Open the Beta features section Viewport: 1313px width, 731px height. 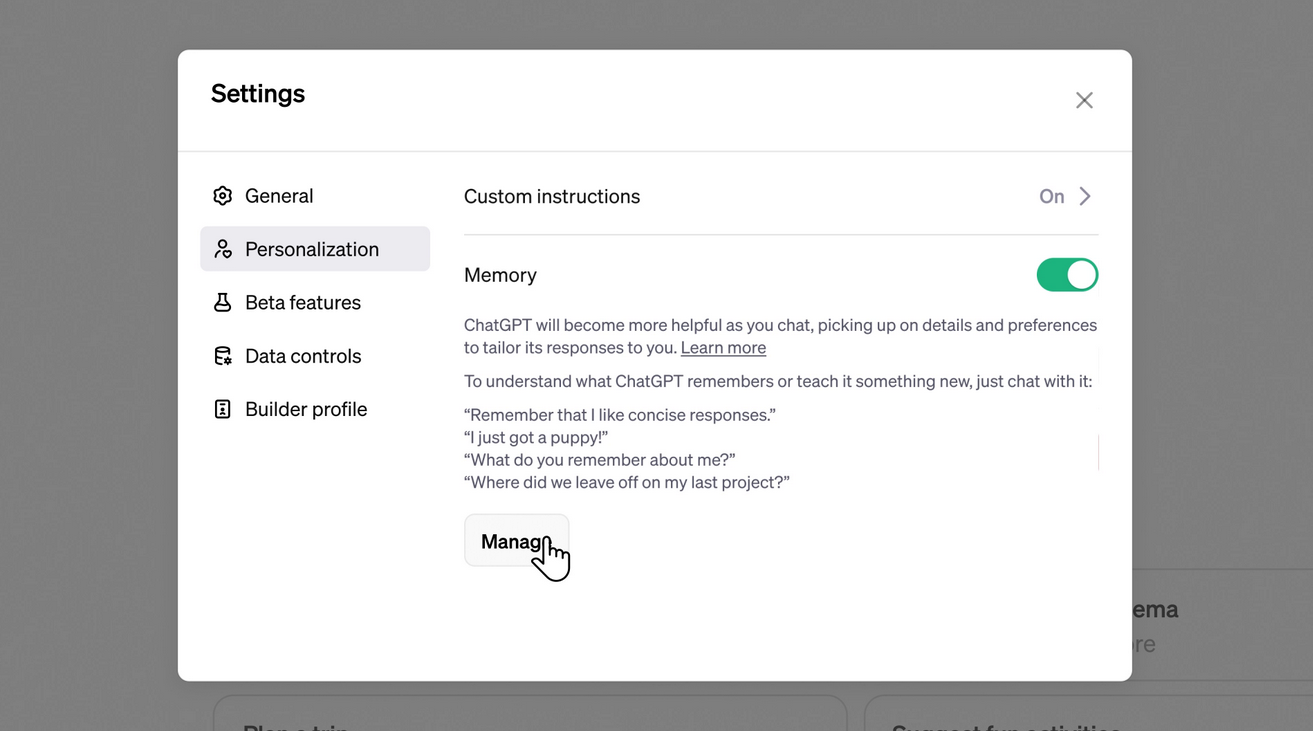point(302,302)
